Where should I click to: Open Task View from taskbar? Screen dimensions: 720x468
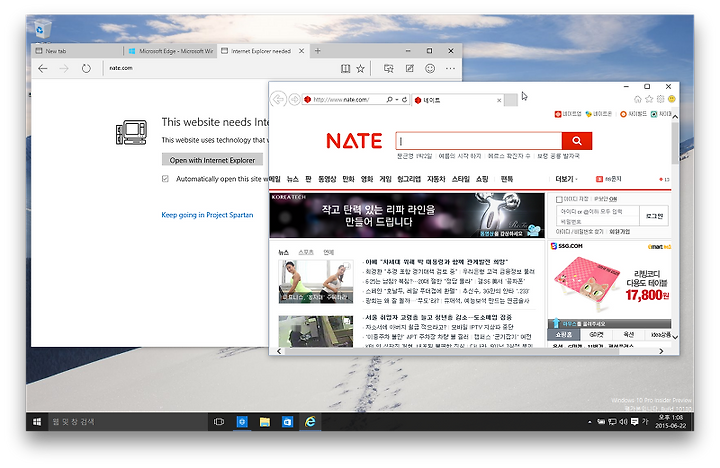(219, 422)
